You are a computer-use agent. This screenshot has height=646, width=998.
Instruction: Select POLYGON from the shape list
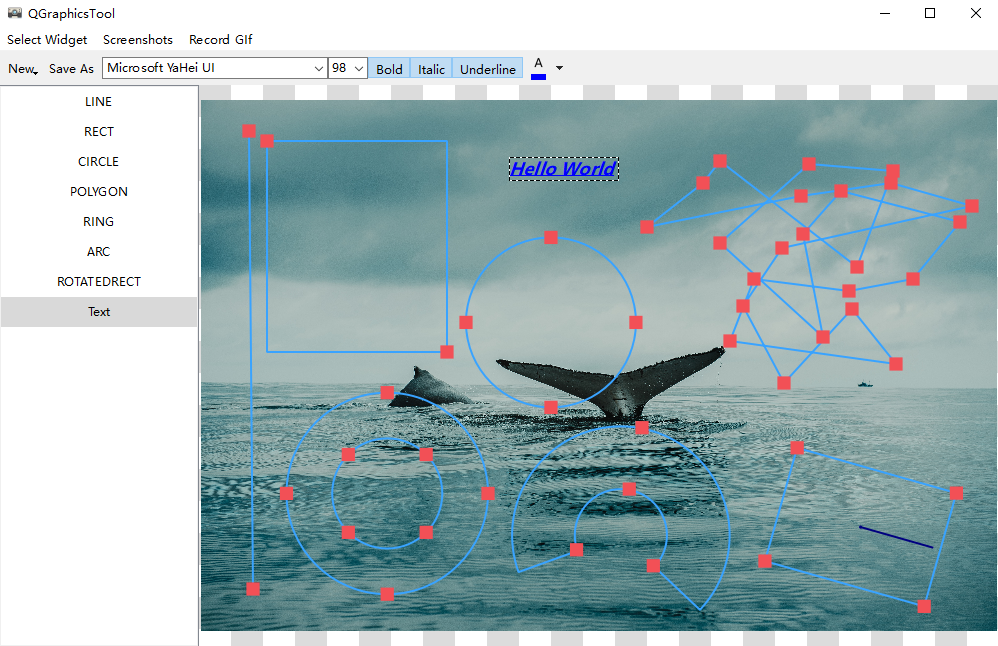click(99, 192)
